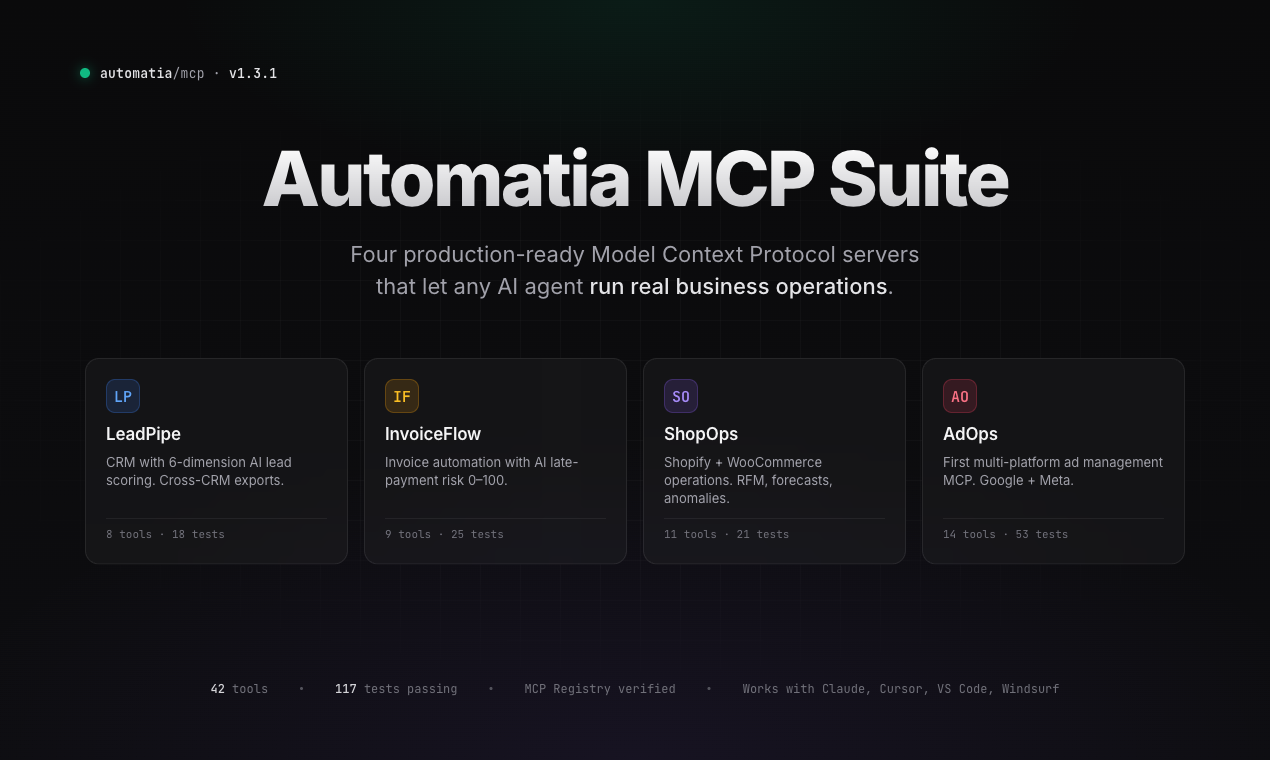Click 8 tools · 18 tests on LeadPipe
Screen dimensions: 1270x760
165,534
